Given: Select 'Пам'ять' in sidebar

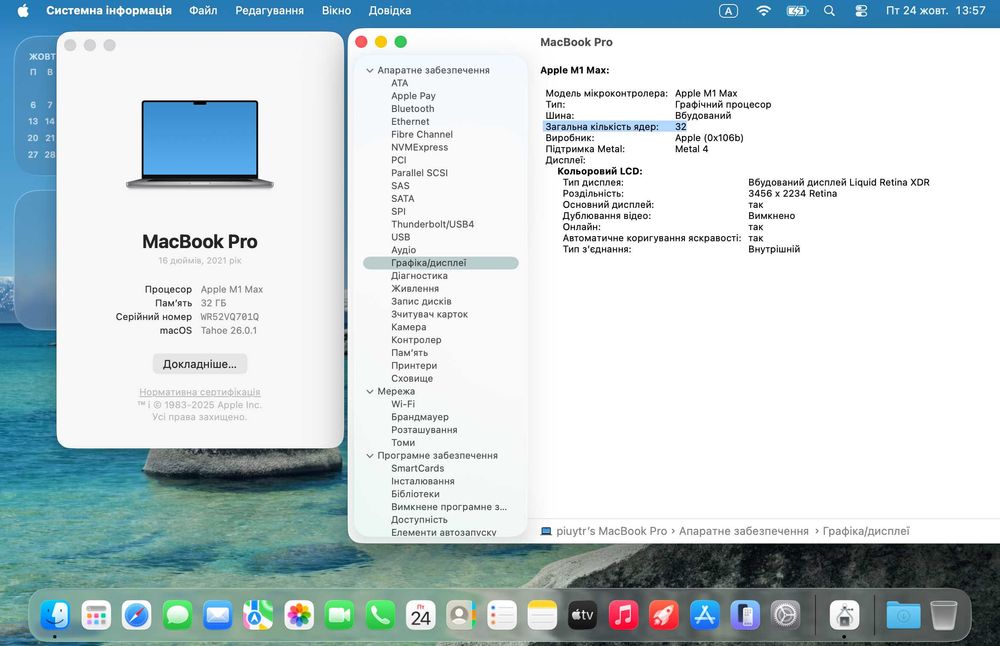Looking at the screenshot, I should coord(409,353).
